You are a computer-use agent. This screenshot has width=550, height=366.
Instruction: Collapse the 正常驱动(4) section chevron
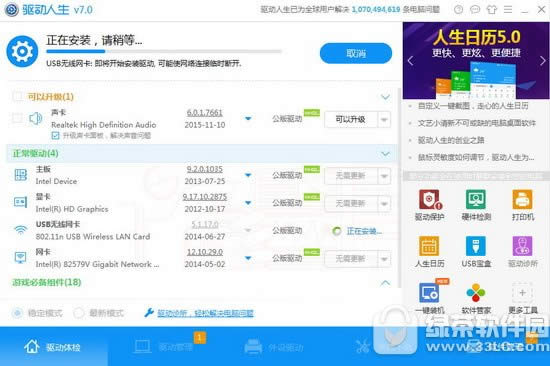click(385, 154)
